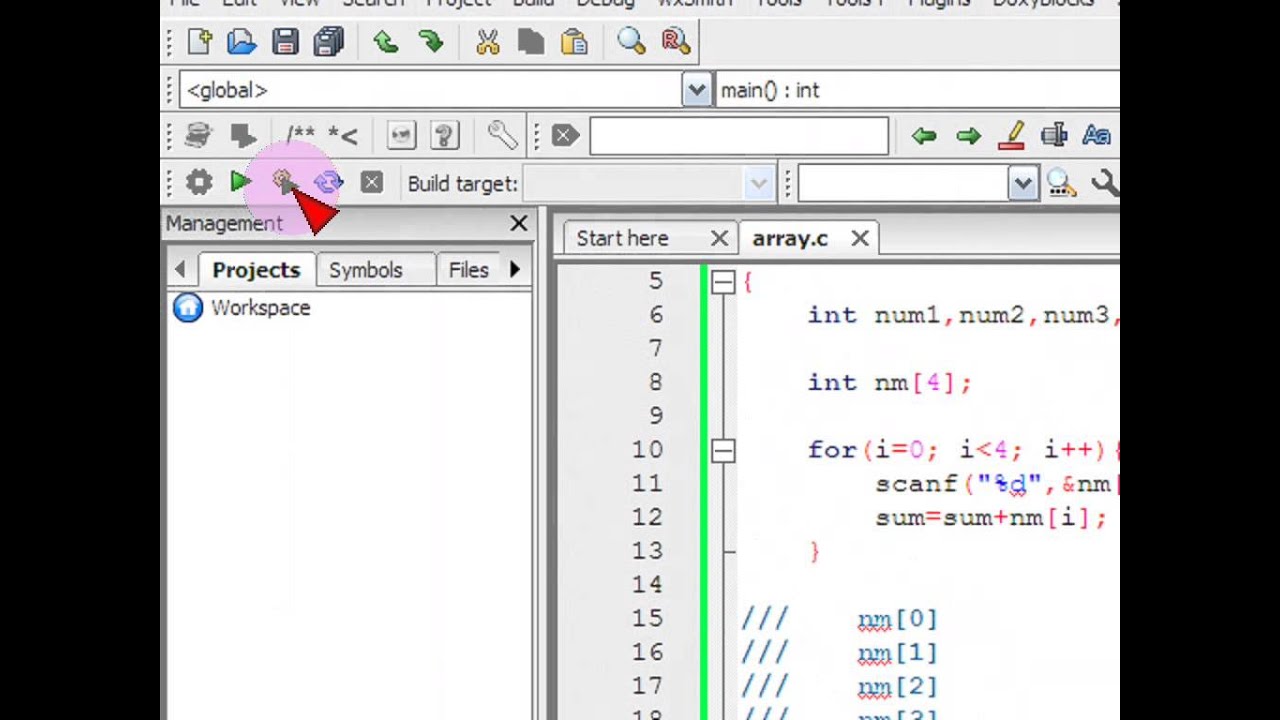Switch to the Symbols tab
Screen dimensions: 1280x720
click(x=366, y=270)
